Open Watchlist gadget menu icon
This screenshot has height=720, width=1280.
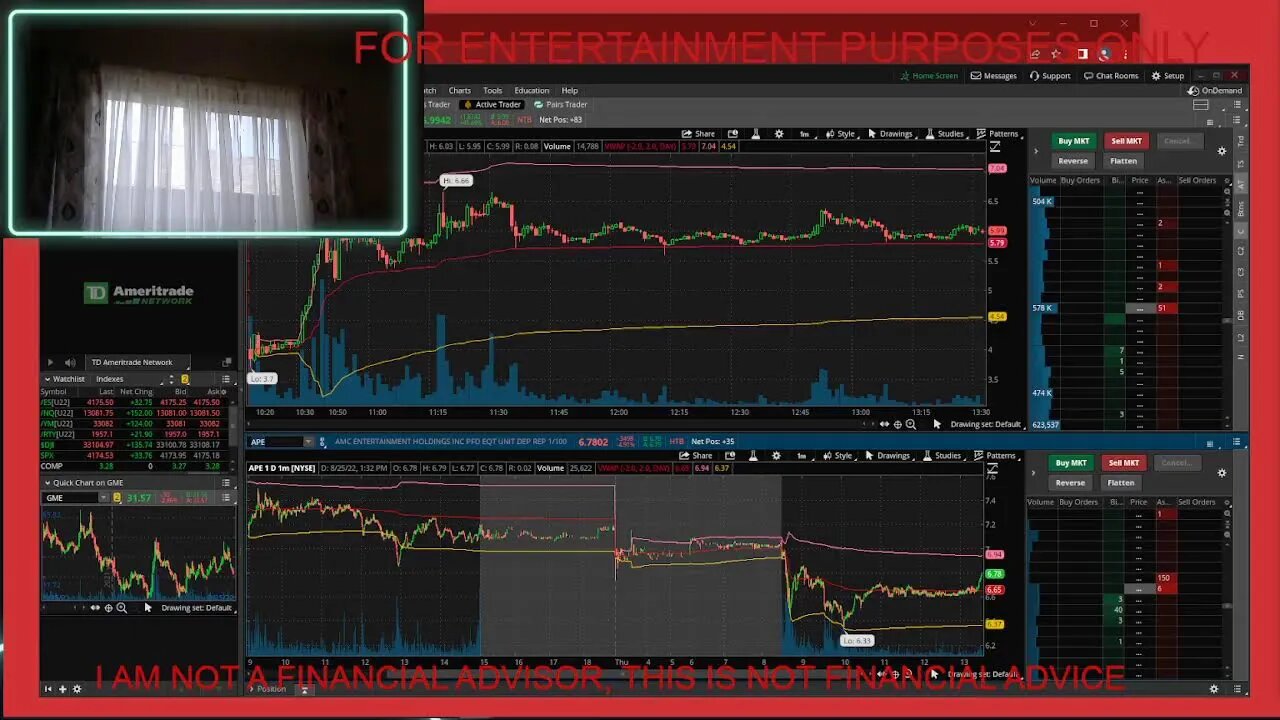click(x=226, y=379)
